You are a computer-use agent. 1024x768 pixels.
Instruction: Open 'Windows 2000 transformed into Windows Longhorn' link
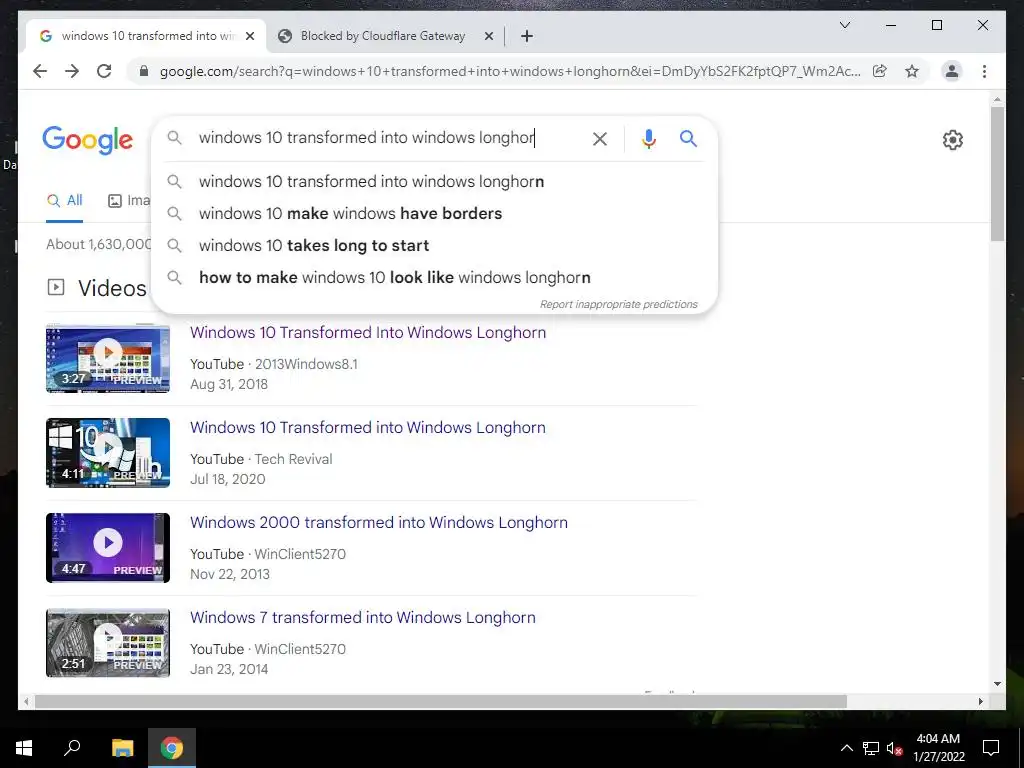tap(379, 522)
